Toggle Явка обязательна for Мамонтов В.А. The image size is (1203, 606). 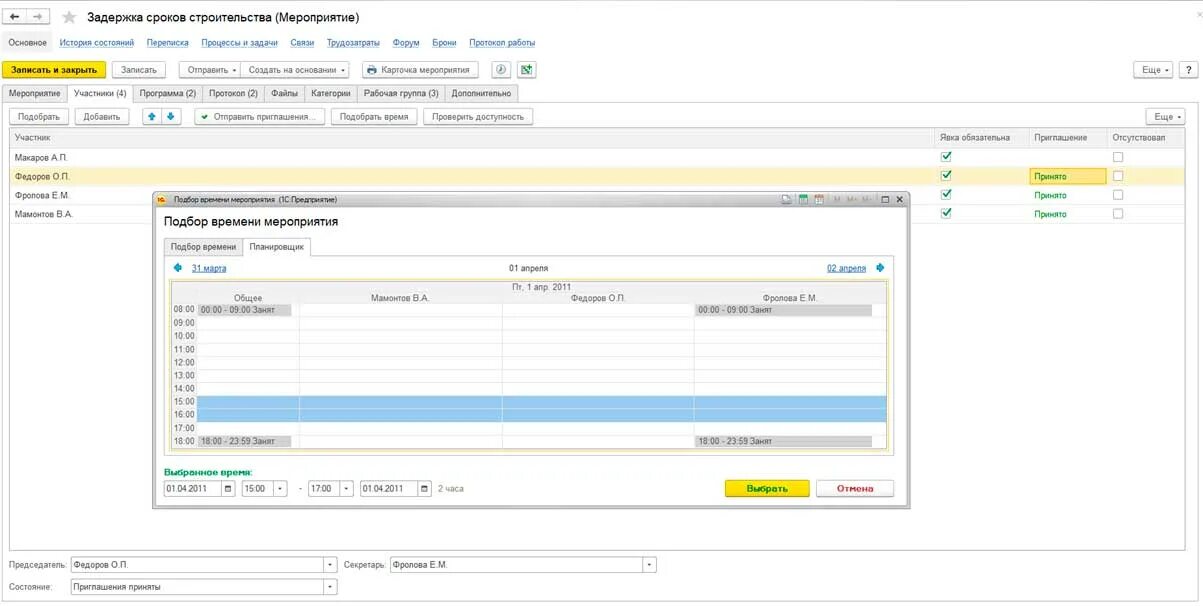pyautogui.click(x=946, y=213)
